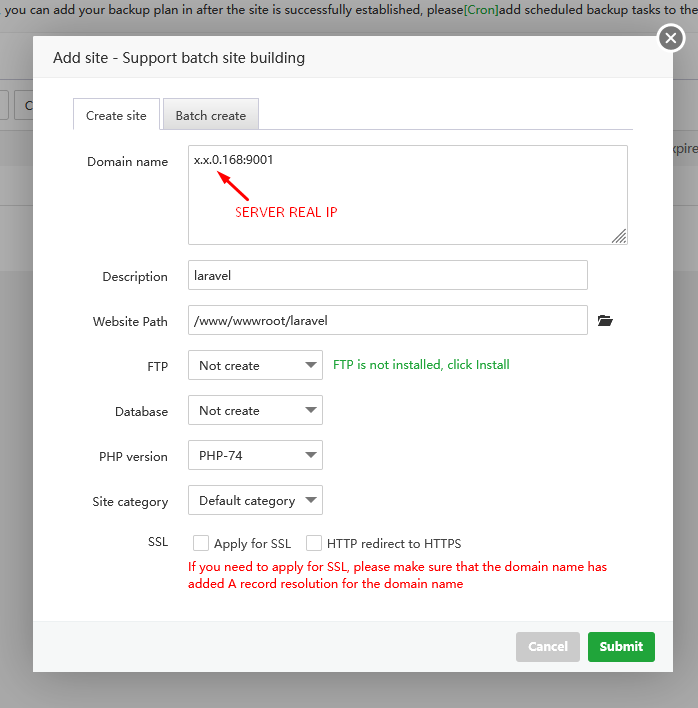The height and width of the screenshot is (708, 698).
Task: Click the Domain name textarea resize handle
Action: click(x=619, y=236)
